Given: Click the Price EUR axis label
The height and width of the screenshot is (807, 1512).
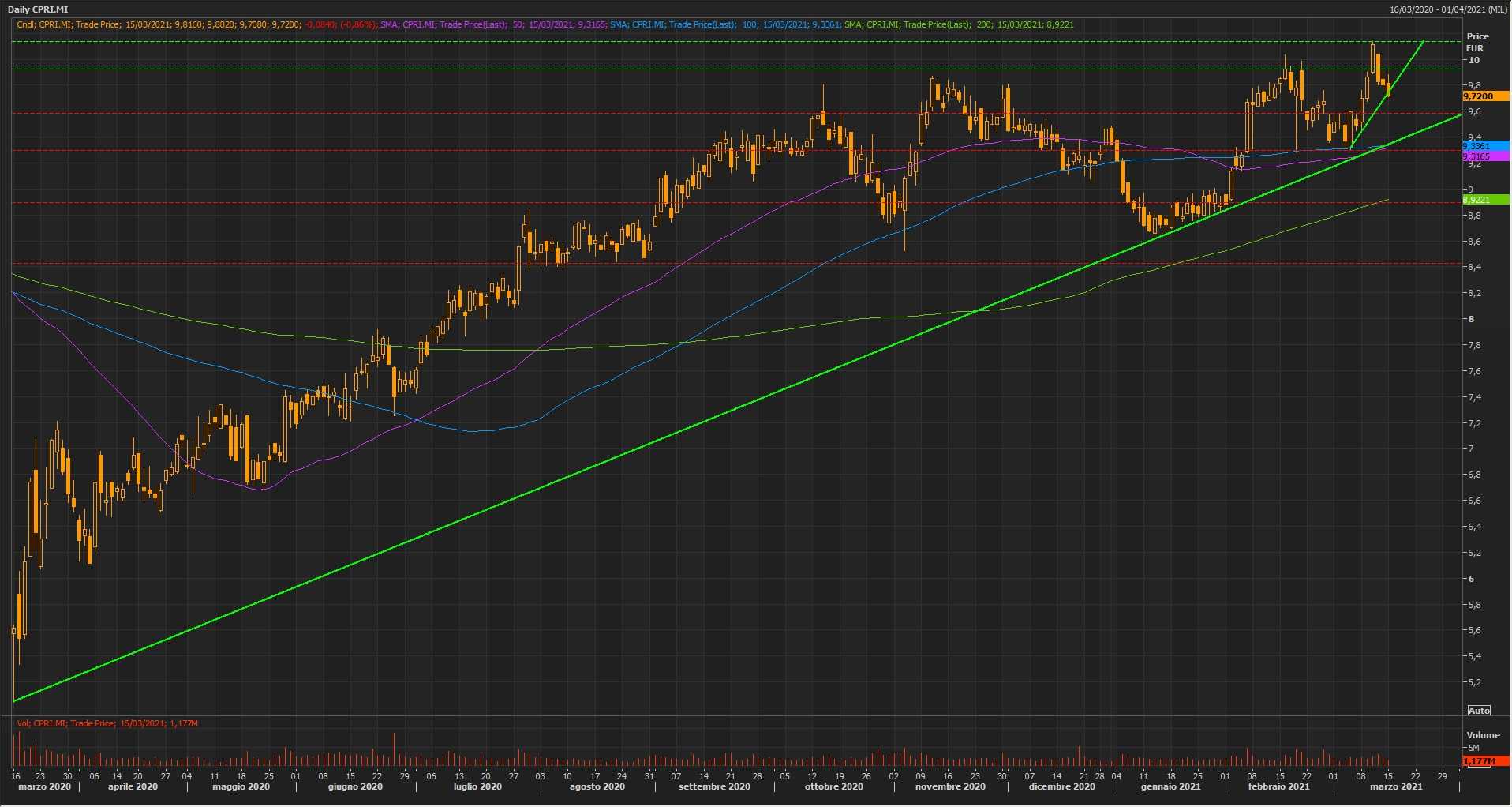Looking at the screenshot, I should pos(1477,42).
